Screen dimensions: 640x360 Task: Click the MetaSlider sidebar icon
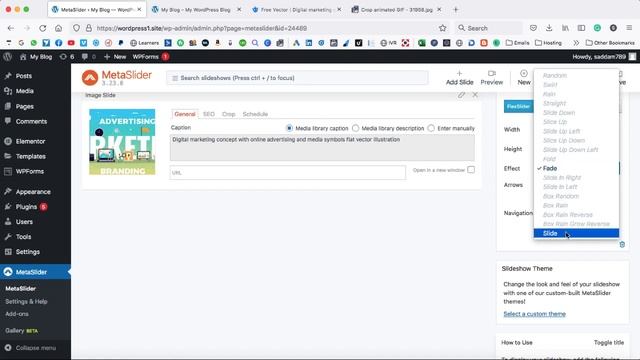[8, 272]
